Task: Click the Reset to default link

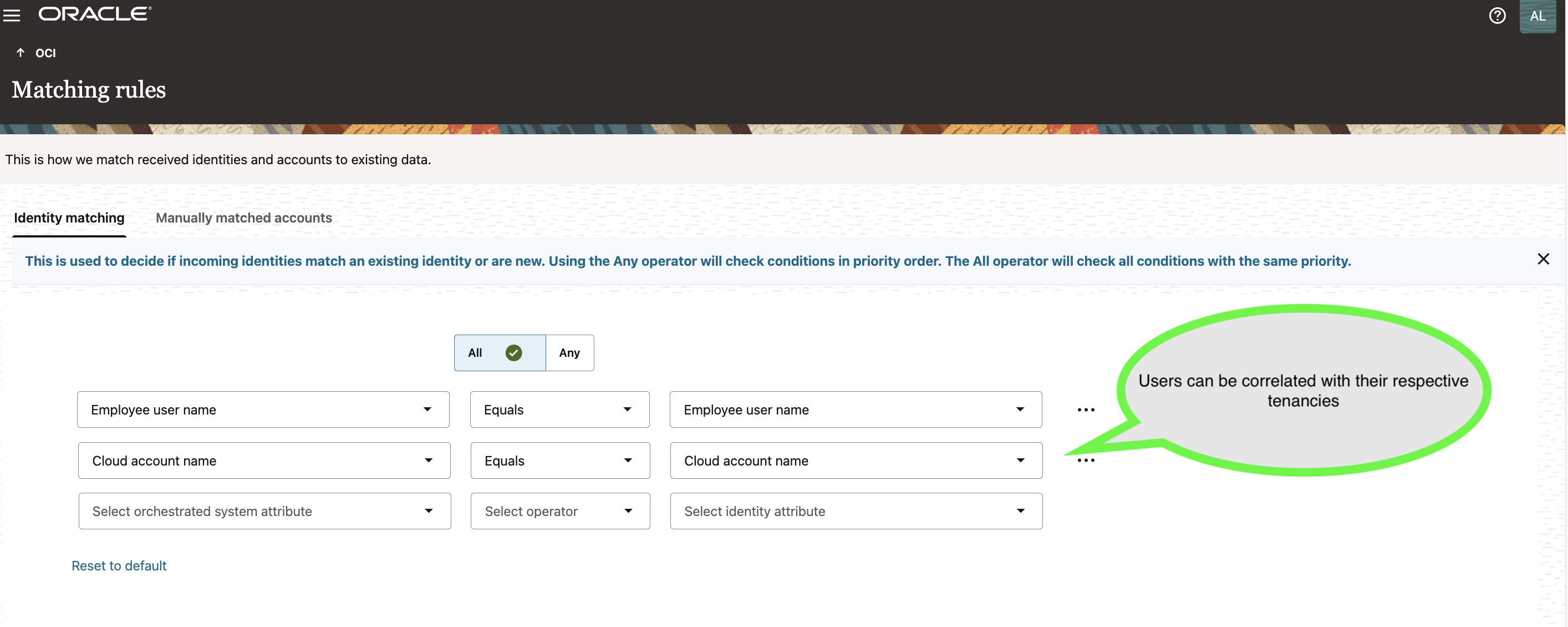Action: 119,565
